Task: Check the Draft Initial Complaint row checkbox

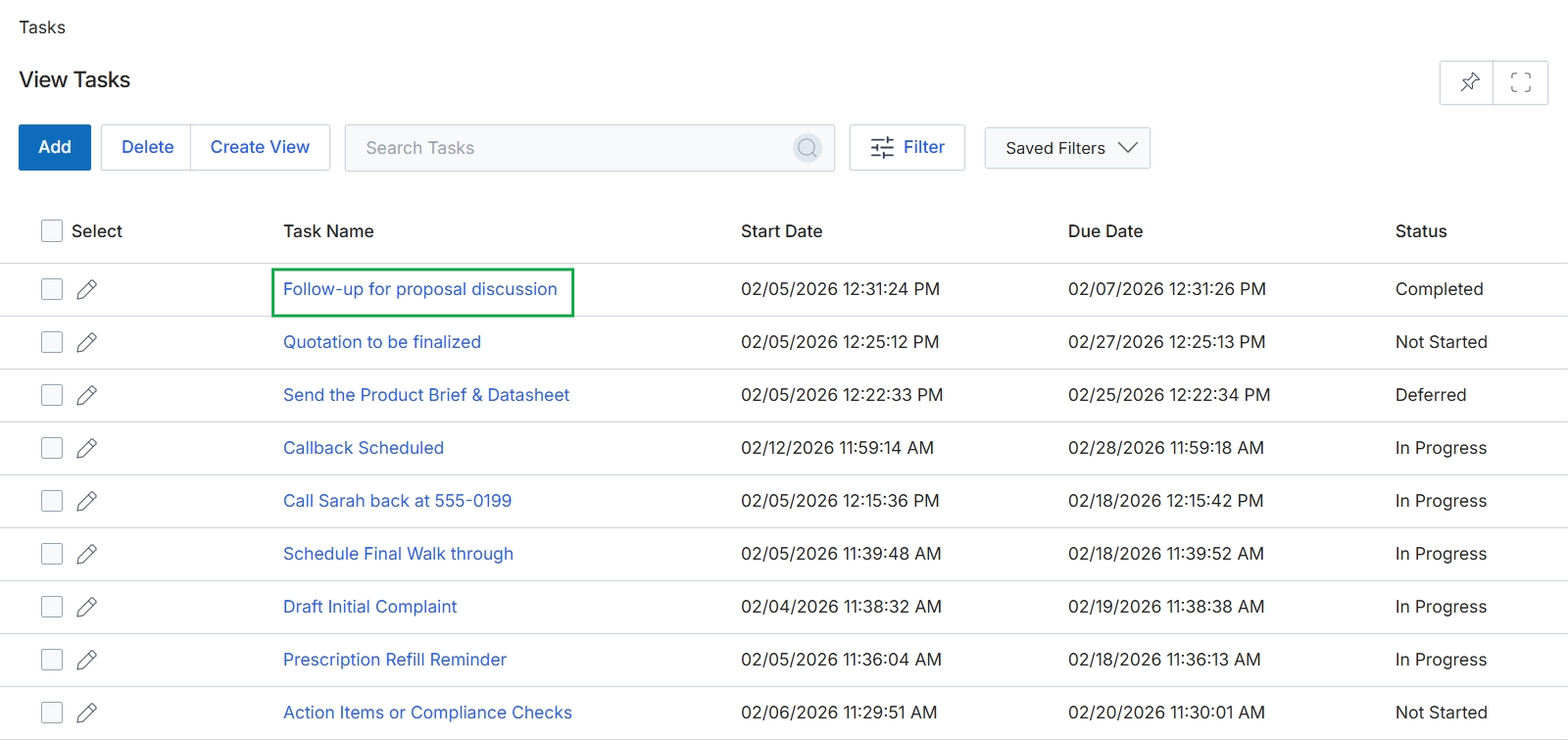Action: tap(52, 607)
